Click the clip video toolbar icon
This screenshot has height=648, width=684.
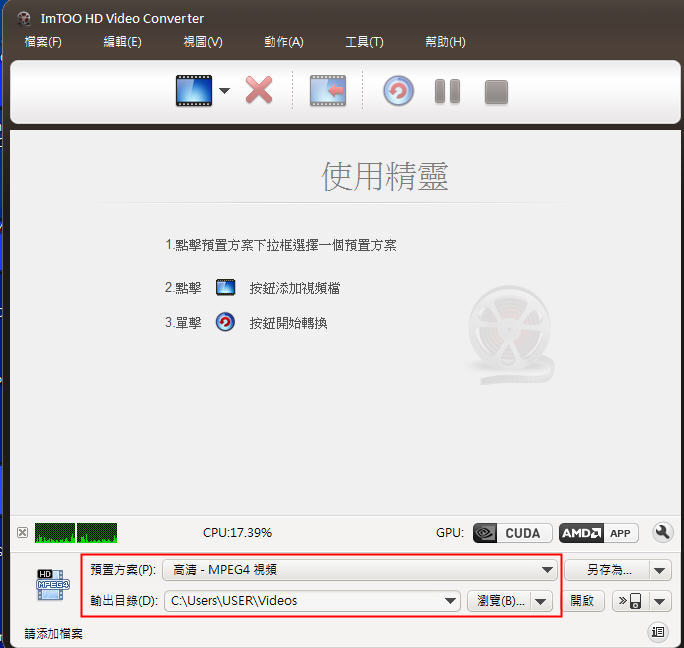tap(327, 91)
